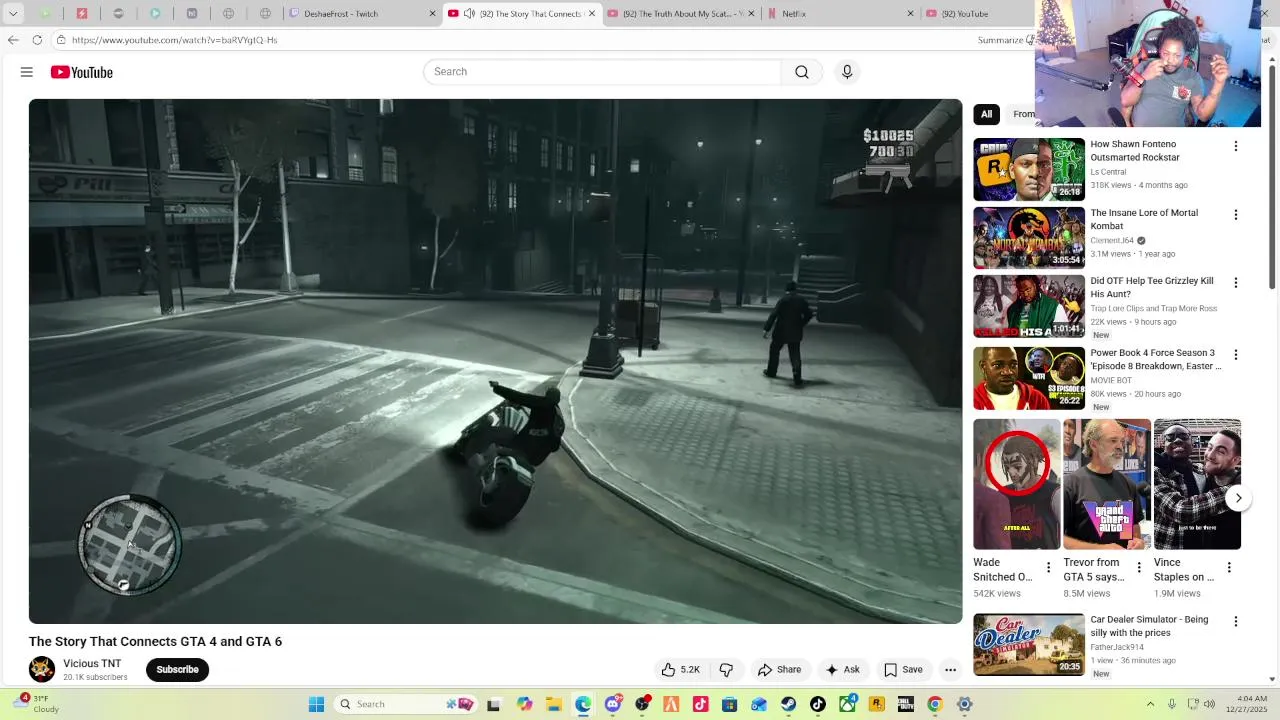The image size is (1280, 720).
Task: Share the video
Action: pyautogui.click(x=779, y=670)
